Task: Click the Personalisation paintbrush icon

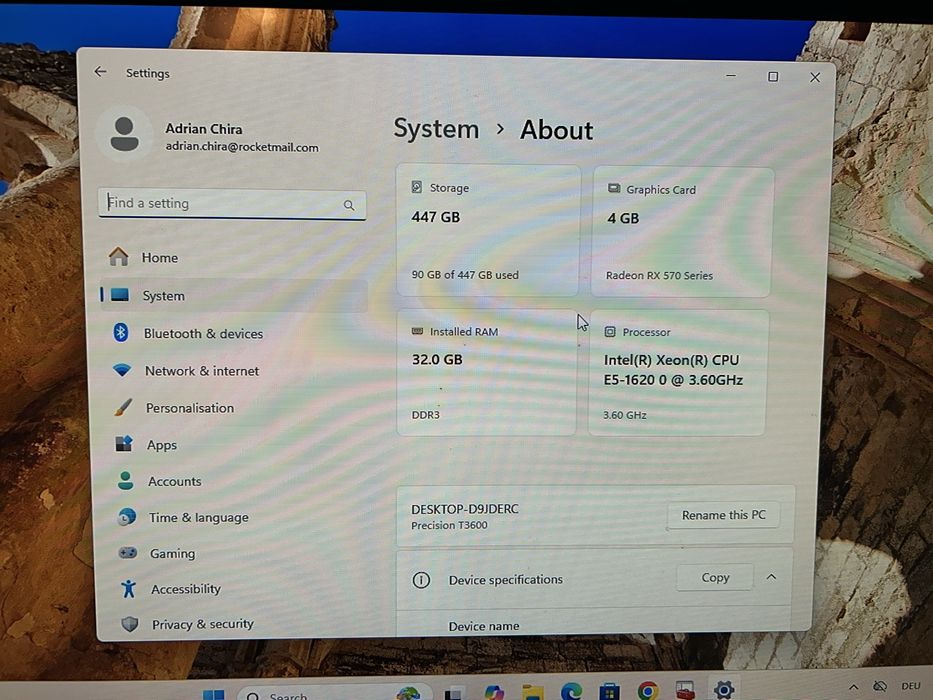Action: (x=123, y=407)
